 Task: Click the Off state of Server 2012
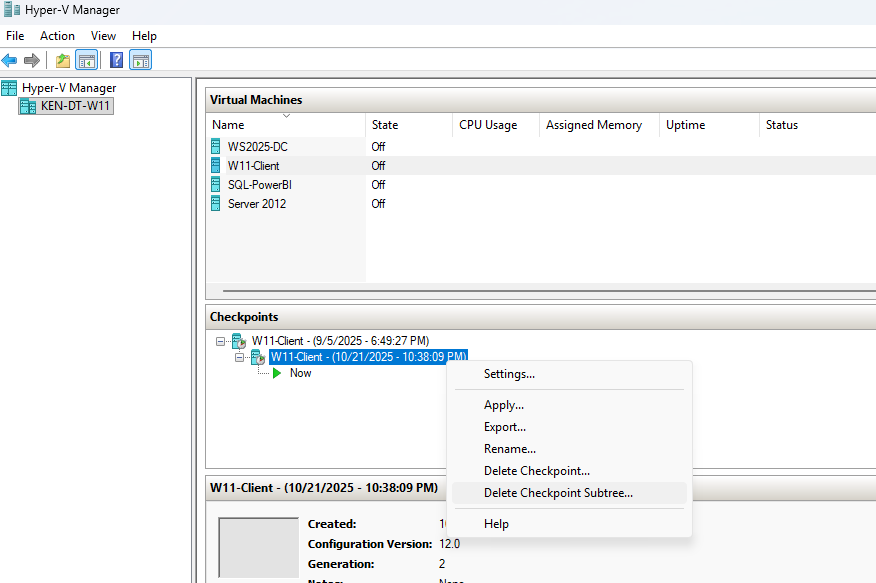tap(378, 203)
